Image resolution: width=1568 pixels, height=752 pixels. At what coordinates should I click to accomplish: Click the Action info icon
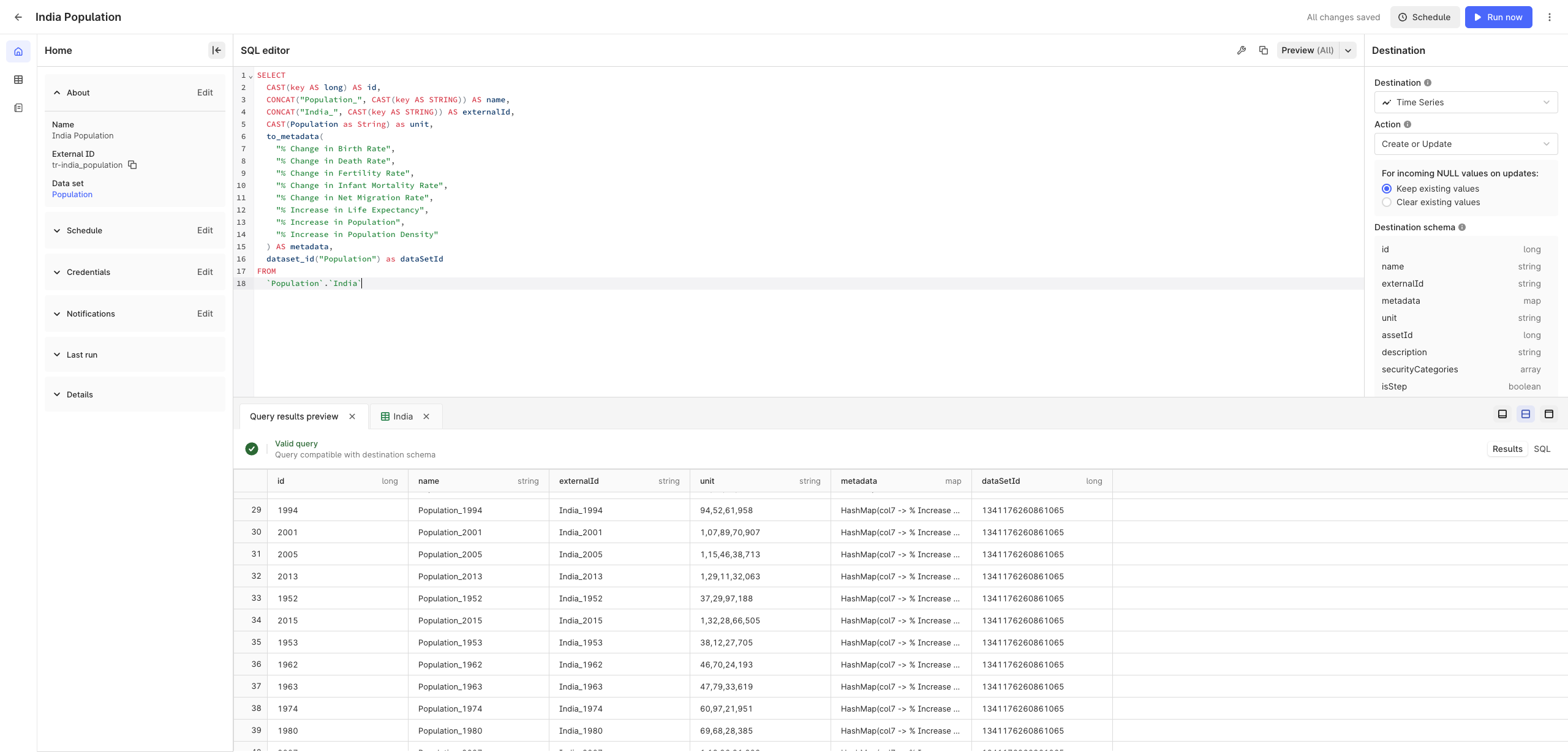tap(1408, 124)
